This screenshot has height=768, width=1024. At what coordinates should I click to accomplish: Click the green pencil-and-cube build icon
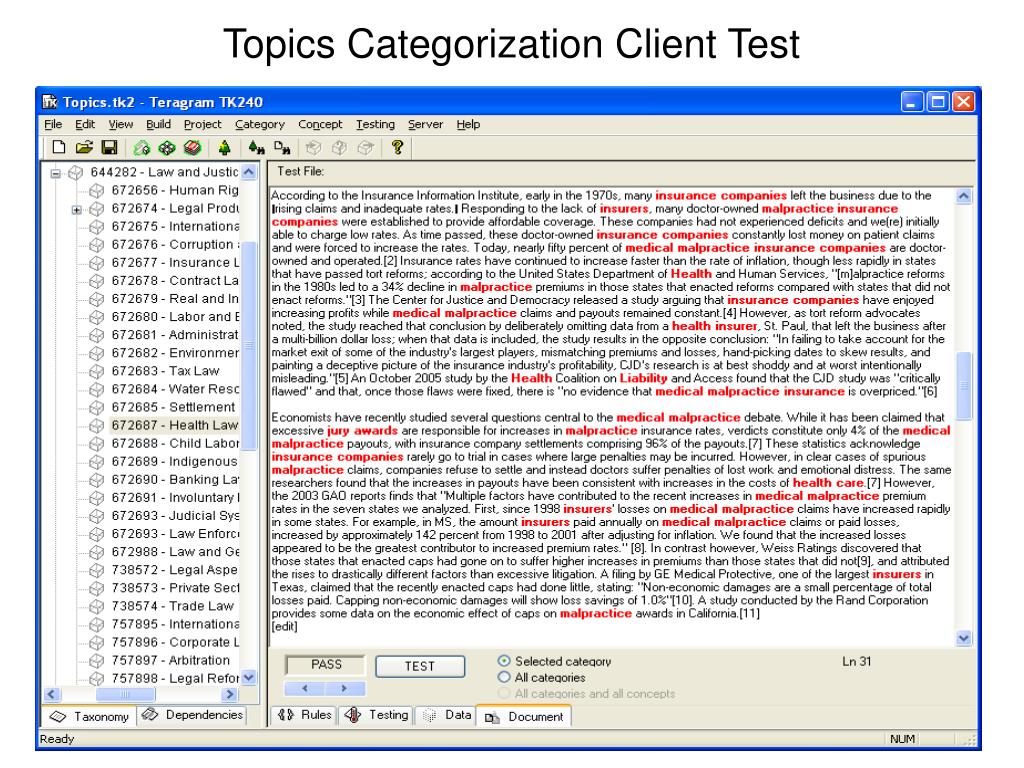pyautogui.click(x=141, y=148)
